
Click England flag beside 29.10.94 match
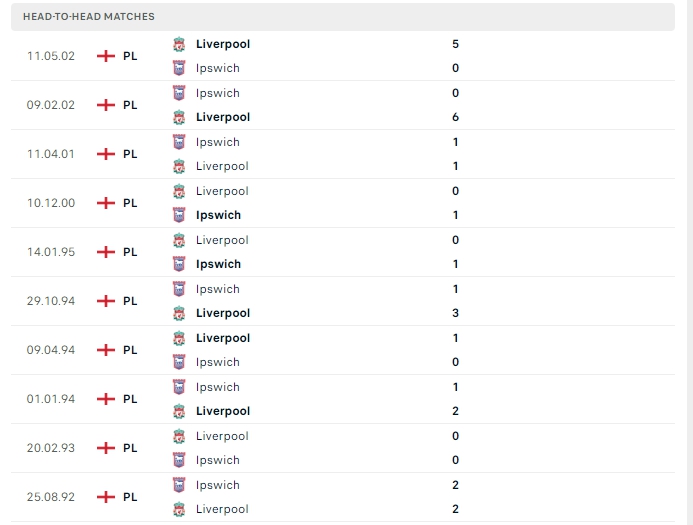coord(106,301)
